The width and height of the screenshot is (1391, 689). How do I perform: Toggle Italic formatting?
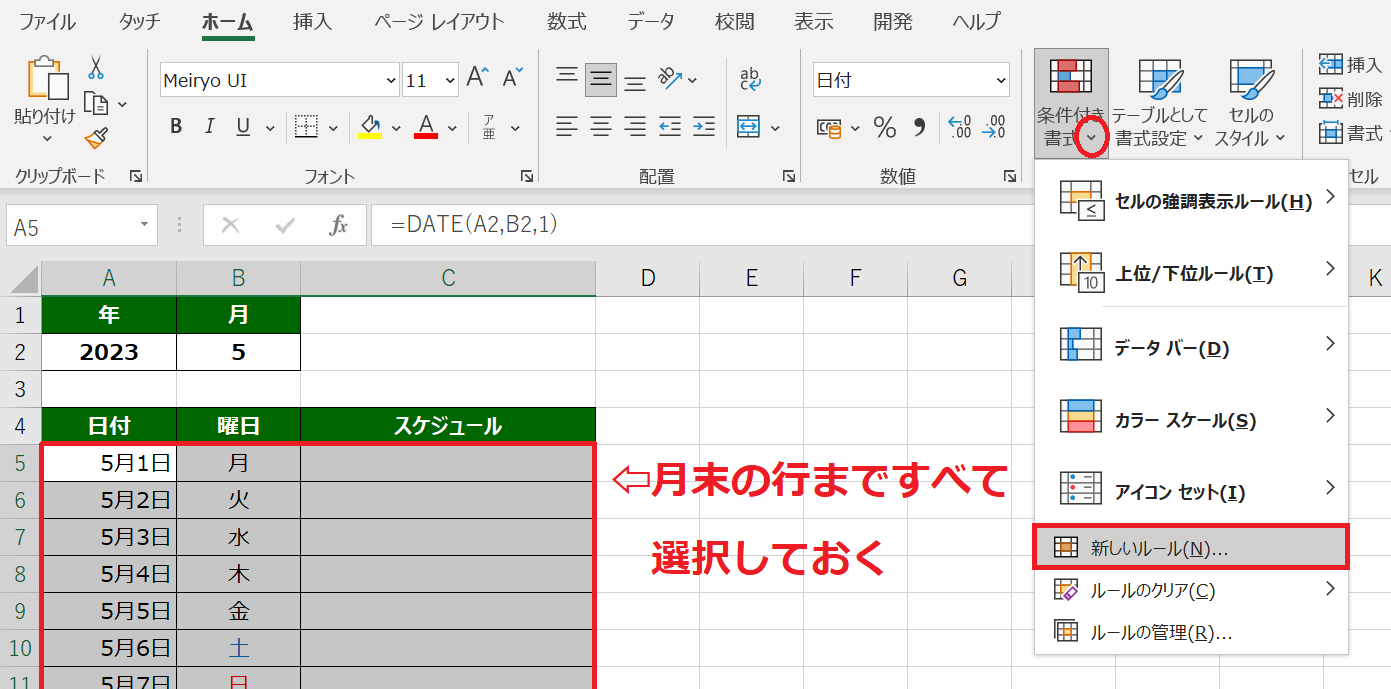tap(209, 127)
